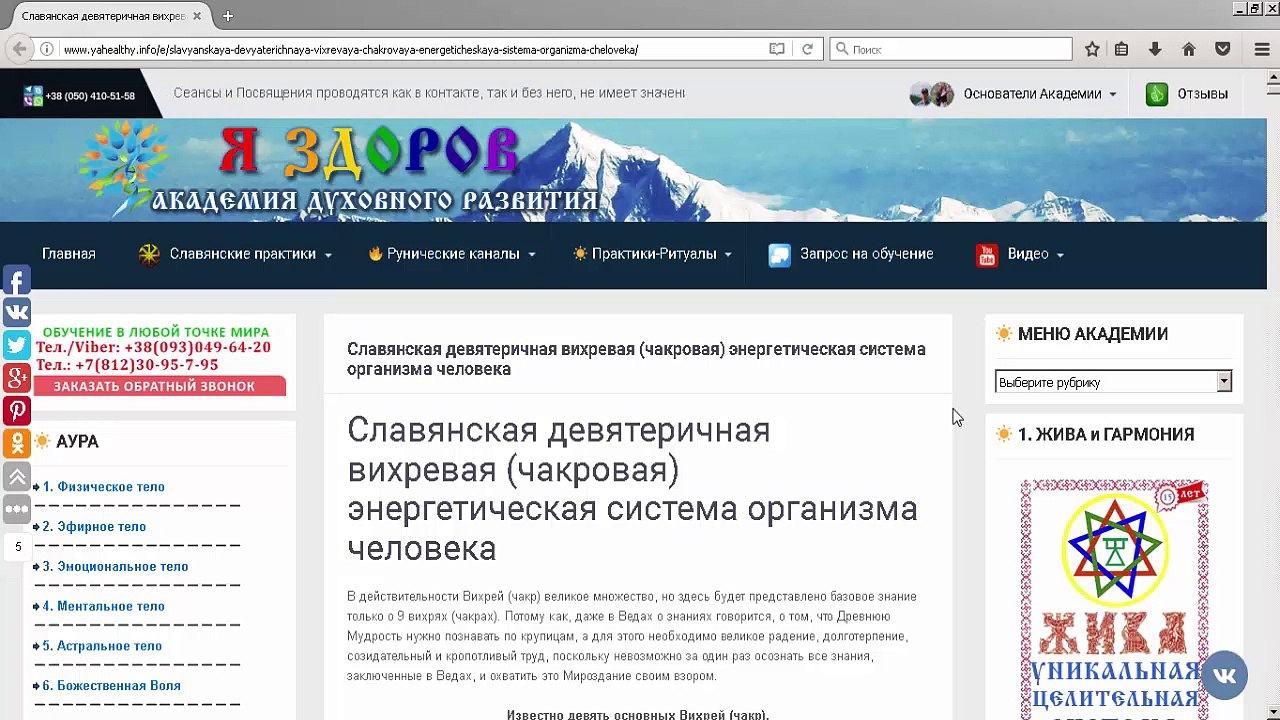This screenshot has height=720, width=1280.
Task: Open 4. Ментальное тело link
Action: [103, 606]
